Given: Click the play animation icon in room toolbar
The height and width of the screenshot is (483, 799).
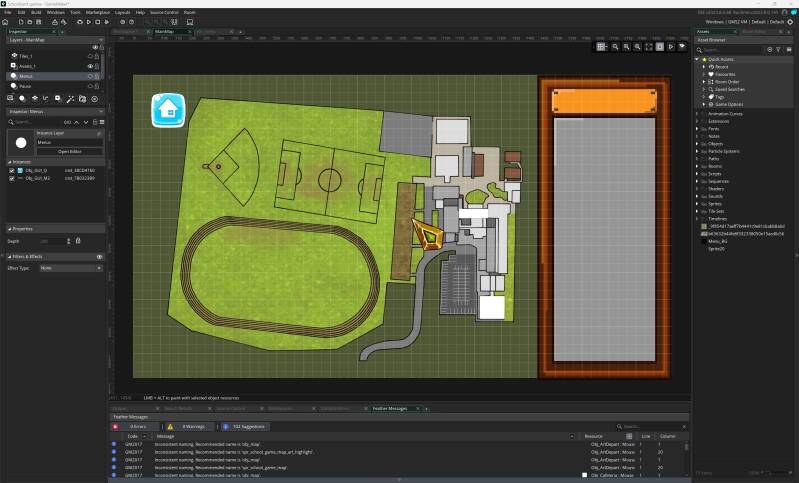Looking at the screenshot, I should [x=671, y=47].
